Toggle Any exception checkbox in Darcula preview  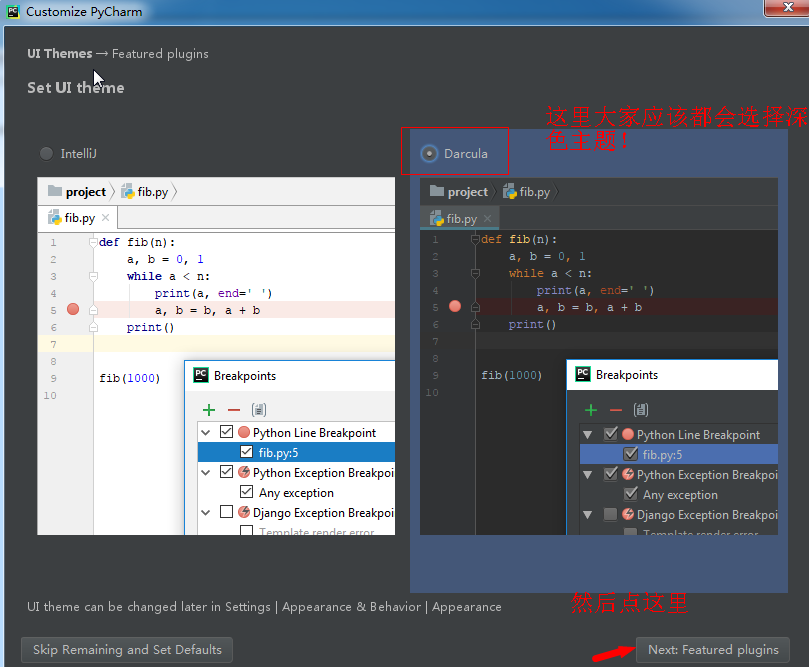click(x=630, y=494)
